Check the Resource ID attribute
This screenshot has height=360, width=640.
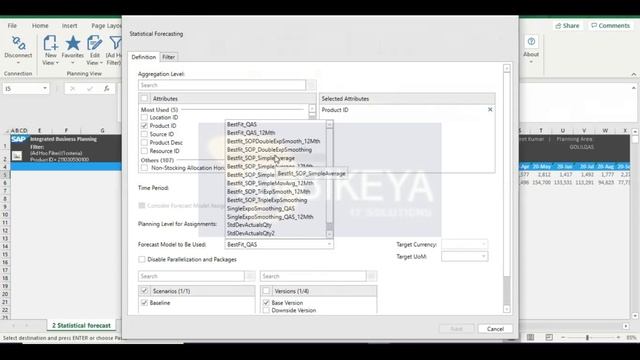144,151
